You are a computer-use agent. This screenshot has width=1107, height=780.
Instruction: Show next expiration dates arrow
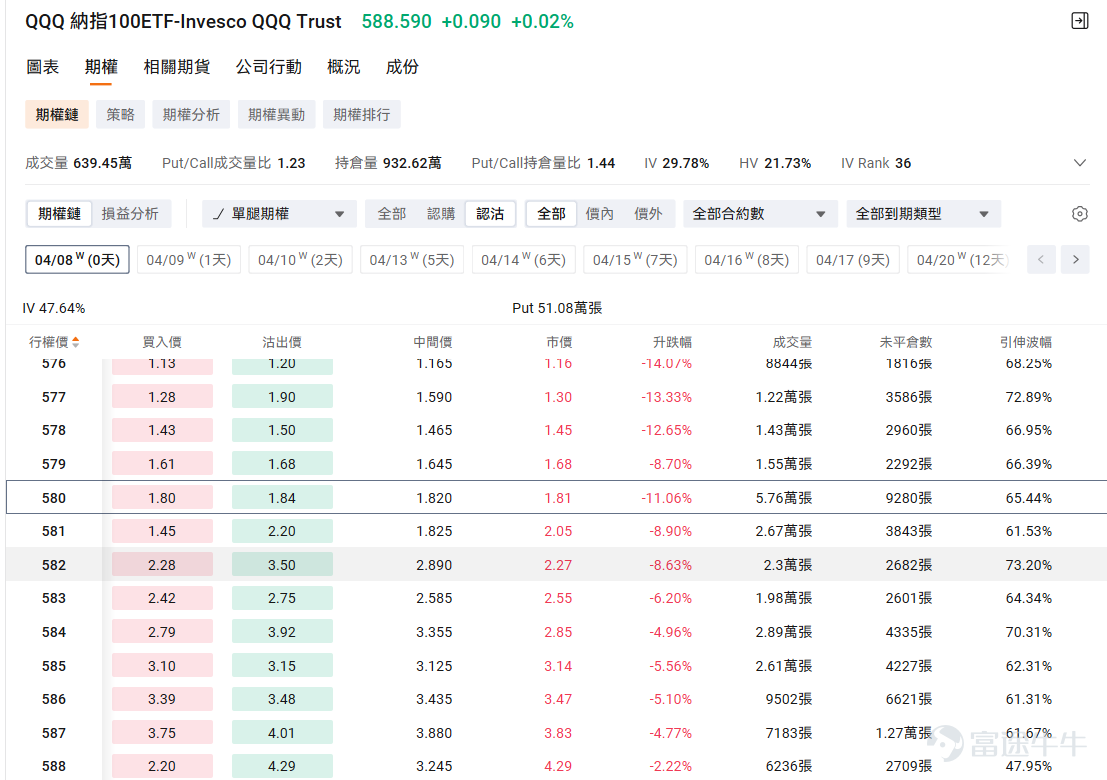1075,260
